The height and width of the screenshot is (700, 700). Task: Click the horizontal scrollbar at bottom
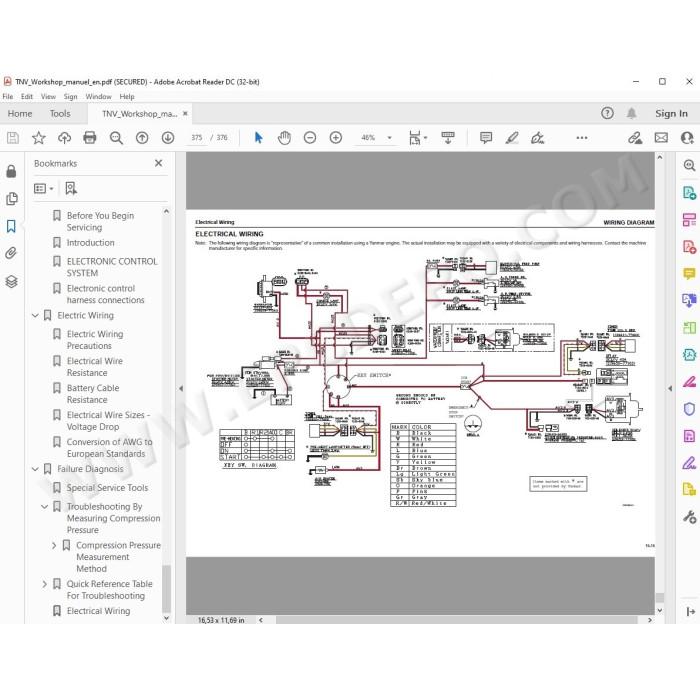point(456,620)
